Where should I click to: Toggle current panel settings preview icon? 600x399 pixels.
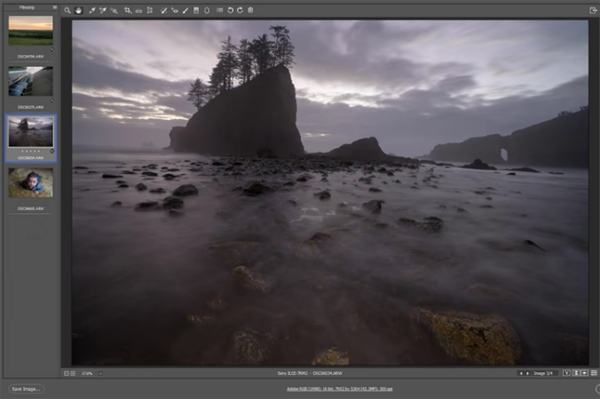(594, 373)
